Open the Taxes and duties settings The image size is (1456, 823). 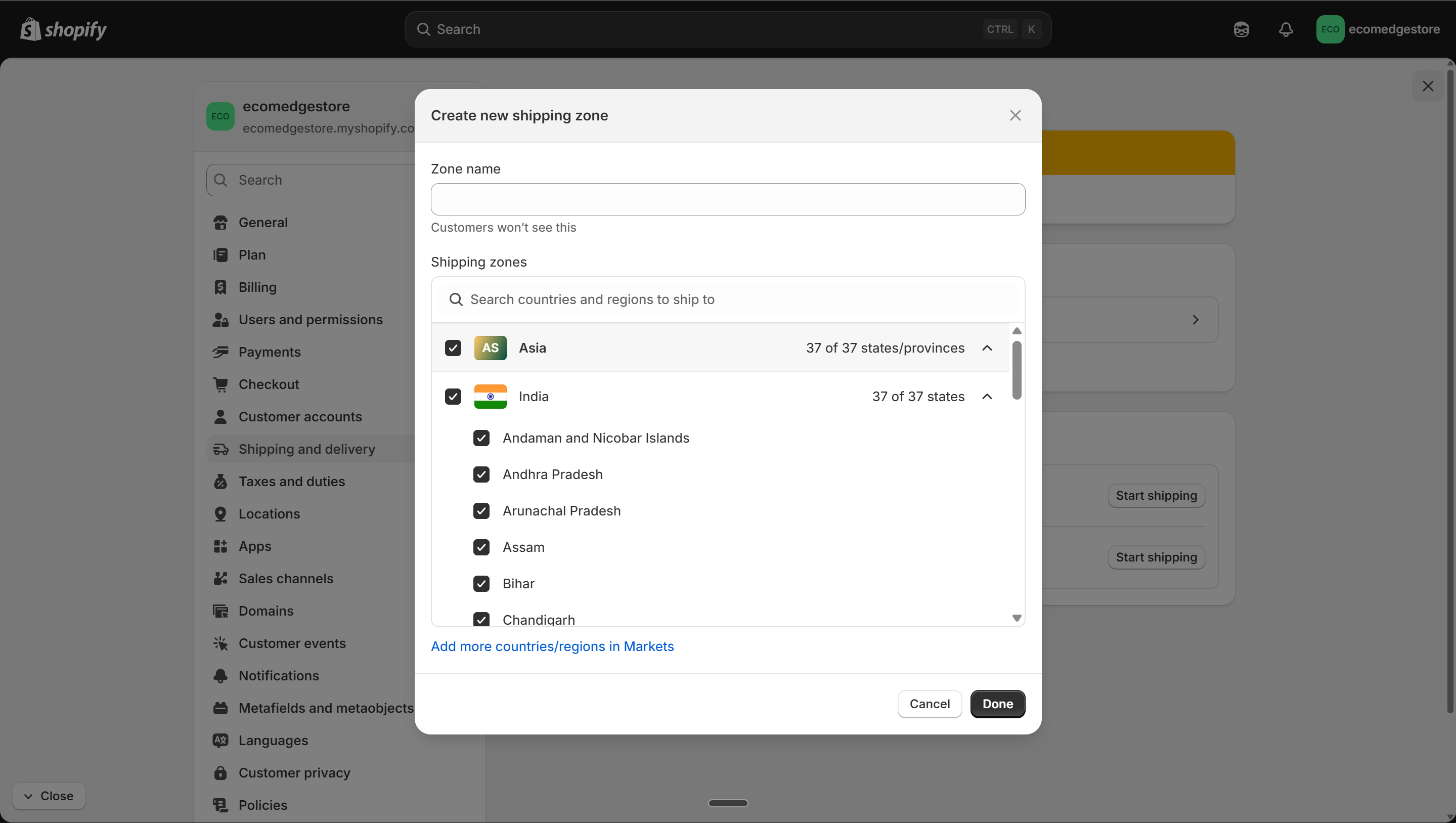point(221,481)
